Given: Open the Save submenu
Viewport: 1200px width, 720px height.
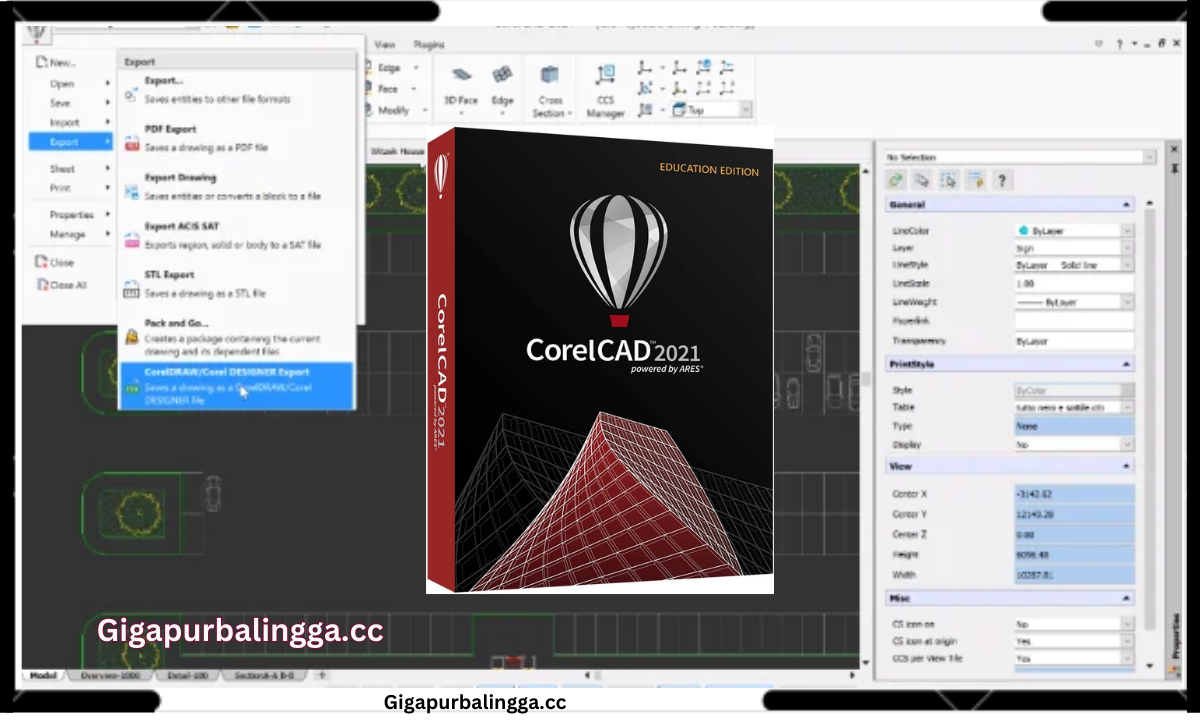Looking at the screenshot, I should 69,103.
